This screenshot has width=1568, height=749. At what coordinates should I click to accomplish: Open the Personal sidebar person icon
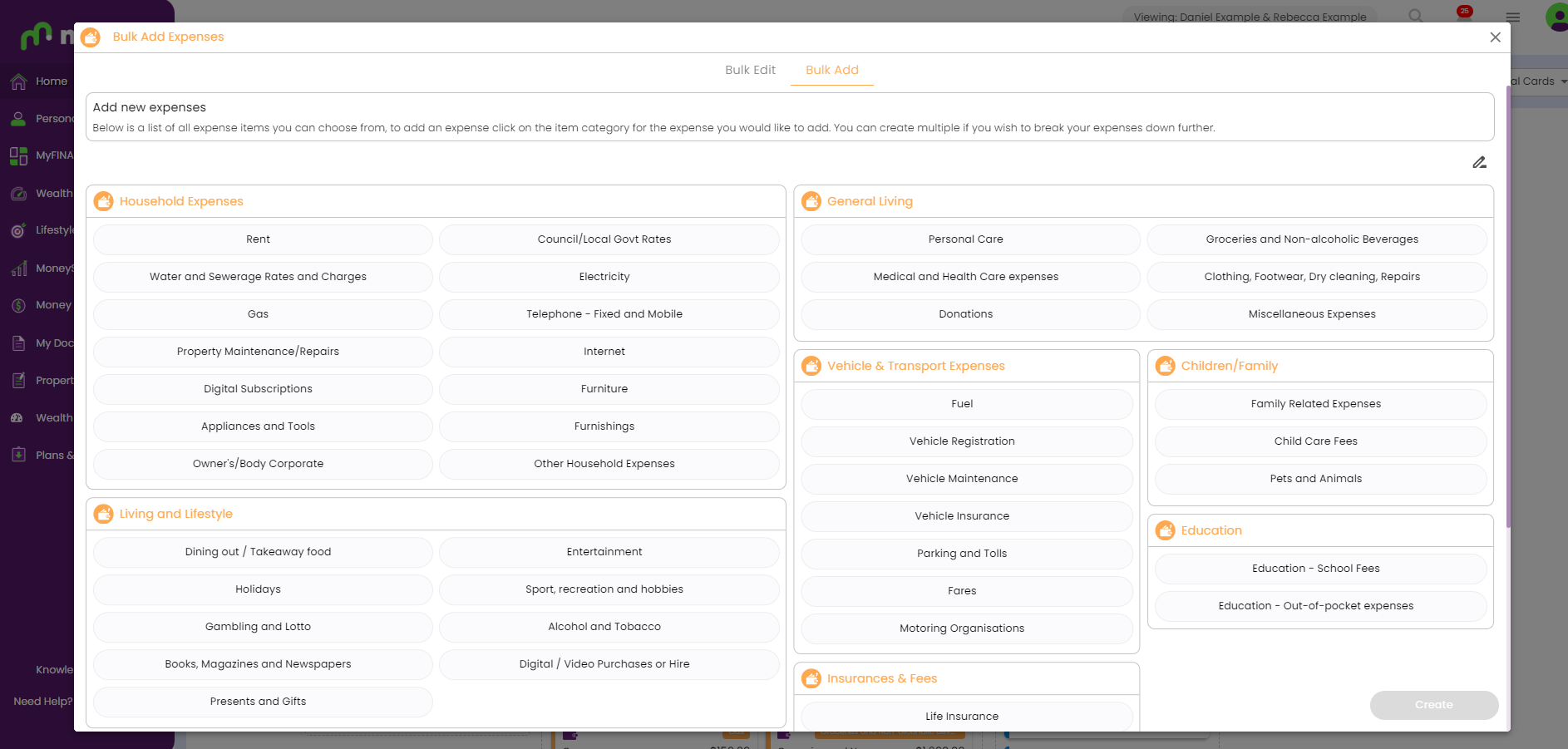coord(18,119)
